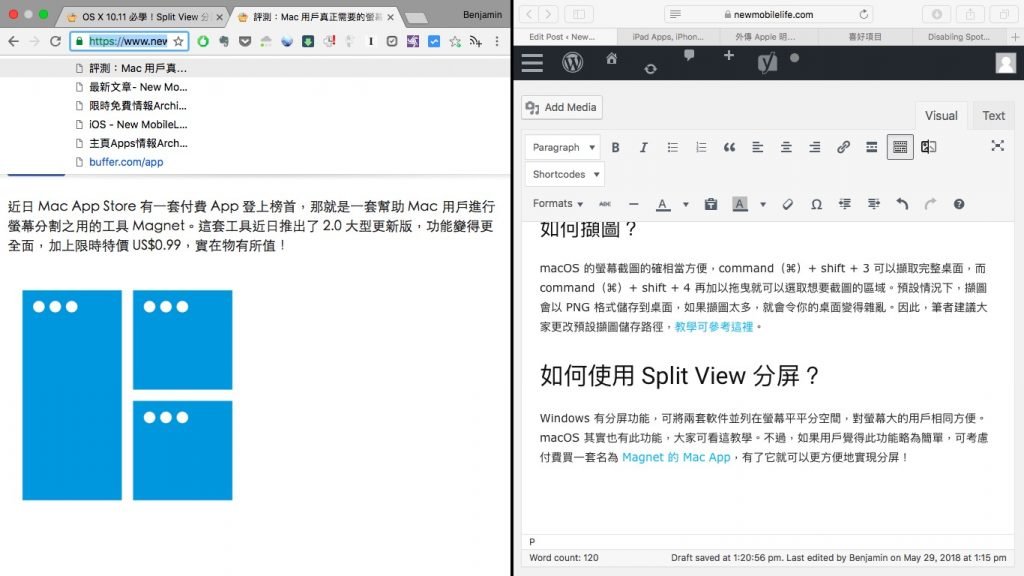Click the undo arrow in editor

pyautogui.click(x=902, y=204)
